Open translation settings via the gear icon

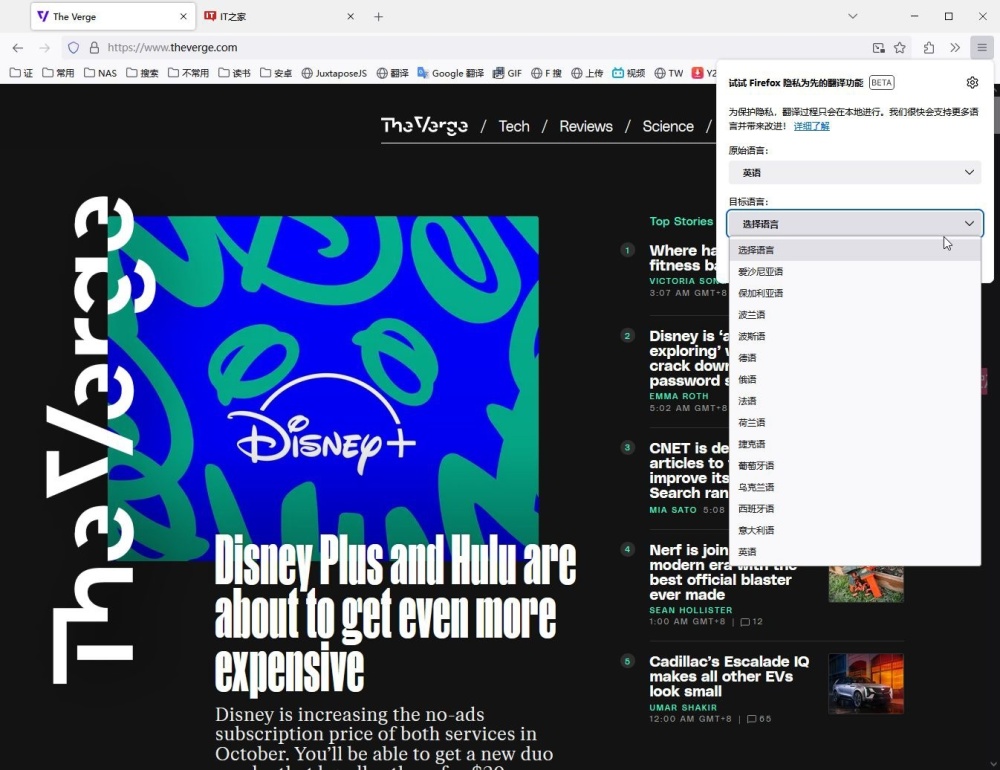pos(971,82)
